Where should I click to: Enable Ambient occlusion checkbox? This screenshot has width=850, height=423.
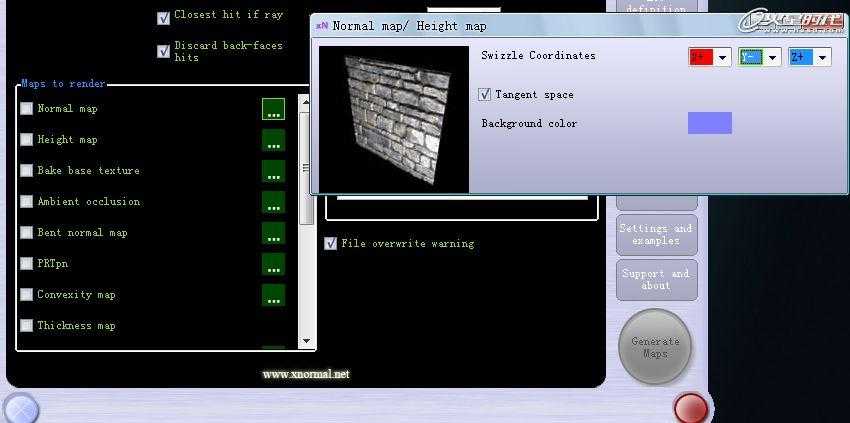point(27,202)
